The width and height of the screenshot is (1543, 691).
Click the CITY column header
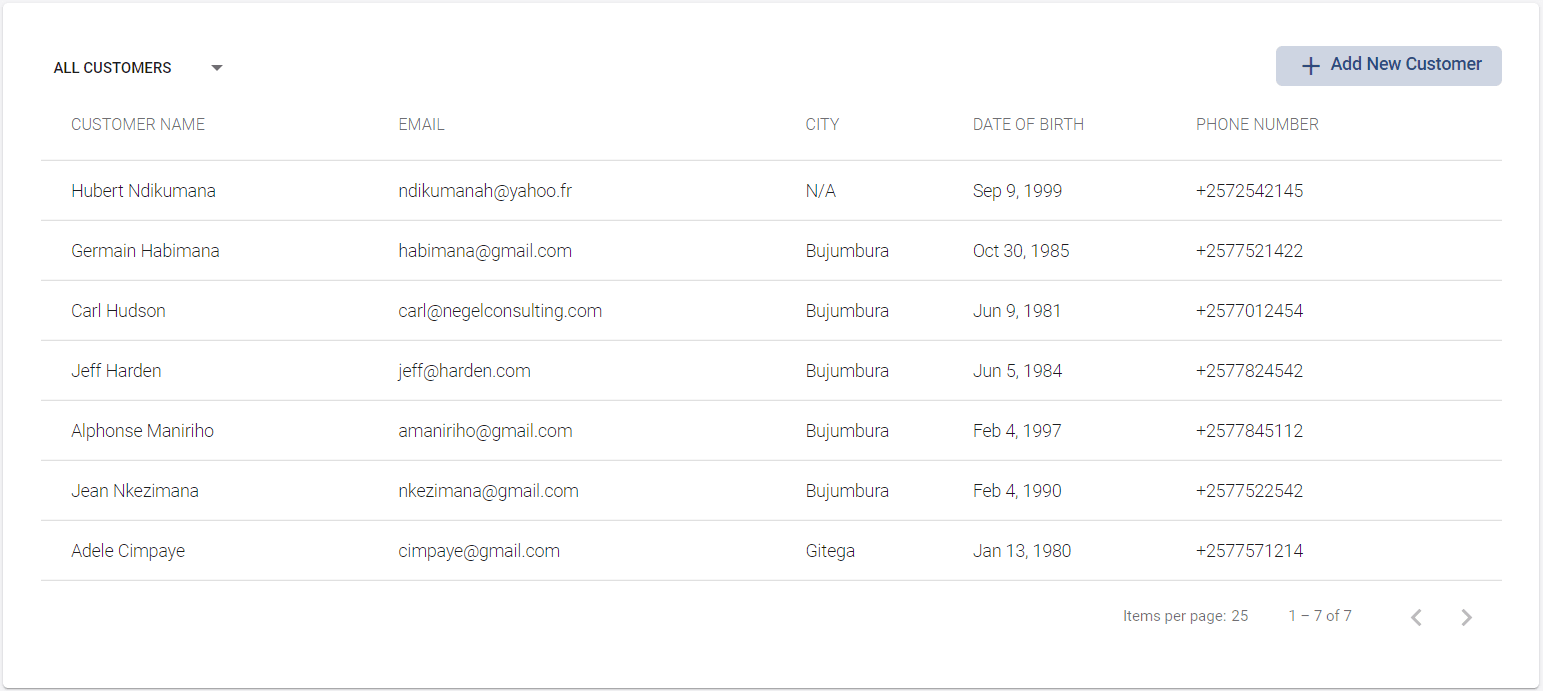tap(822, 125)
